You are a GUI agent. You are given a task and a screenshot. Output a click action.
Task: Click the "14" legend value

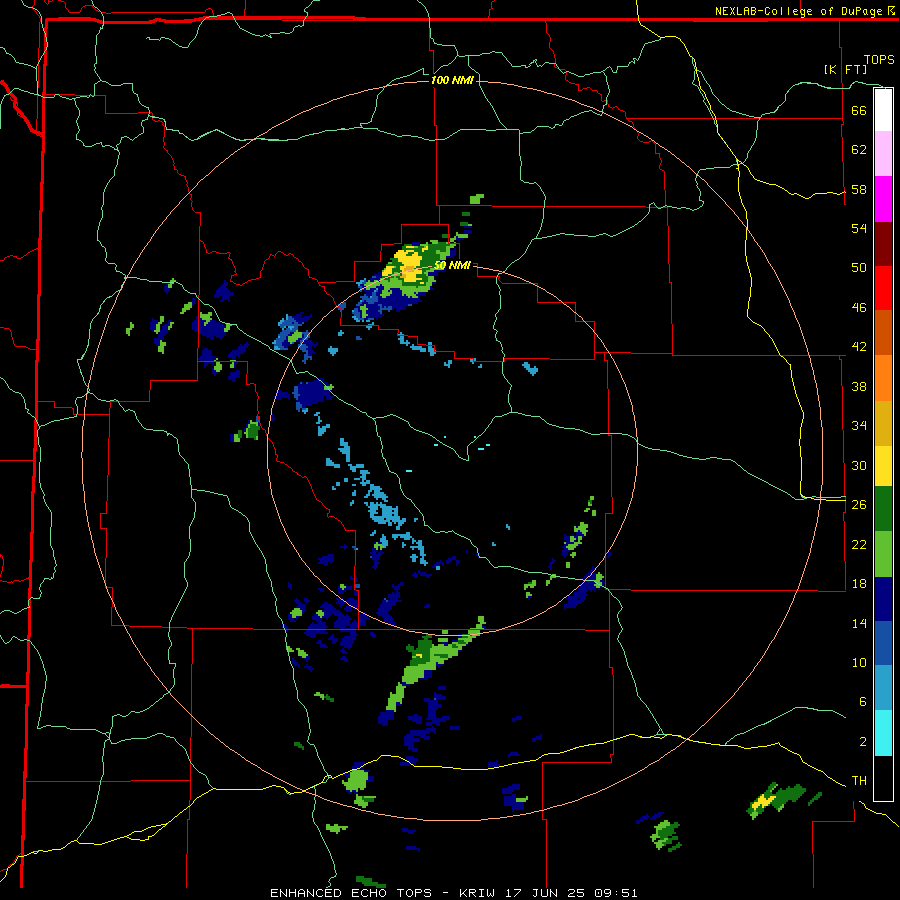click(x=859, y=623)
